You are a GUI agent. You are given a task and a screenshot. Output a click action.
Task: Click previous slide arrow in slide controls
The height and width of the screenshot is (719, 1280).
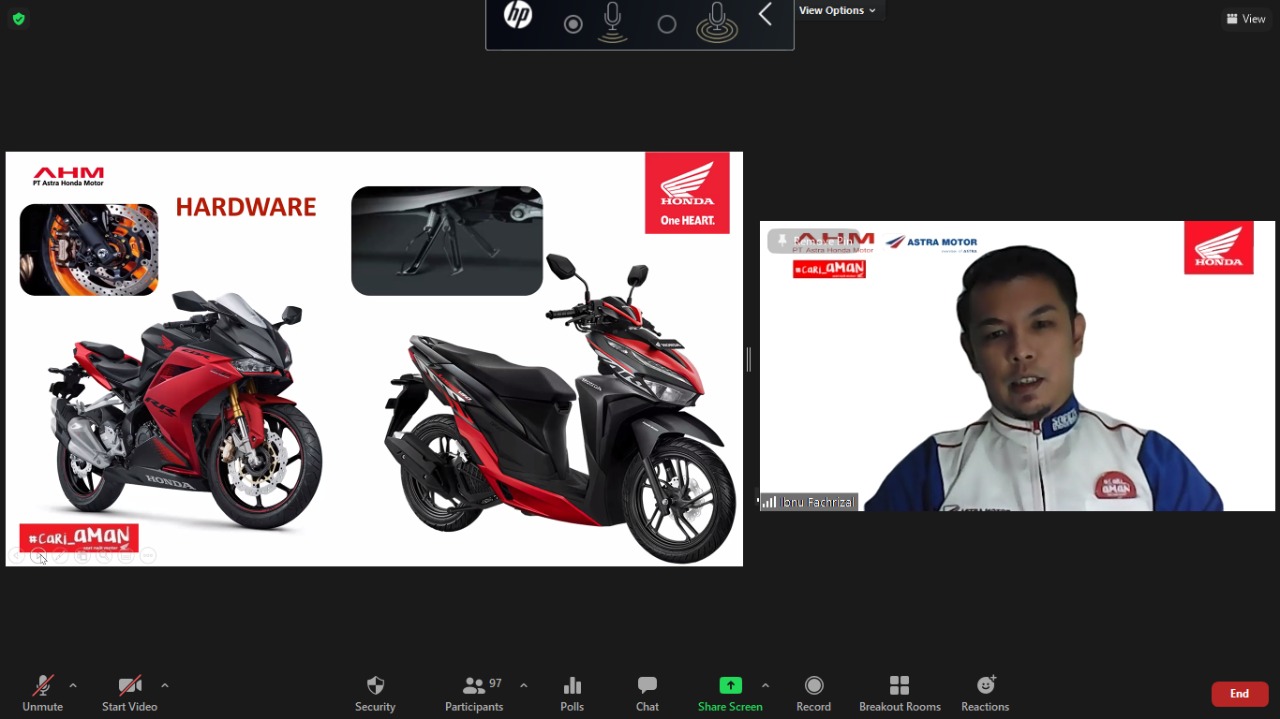(17, 555)
